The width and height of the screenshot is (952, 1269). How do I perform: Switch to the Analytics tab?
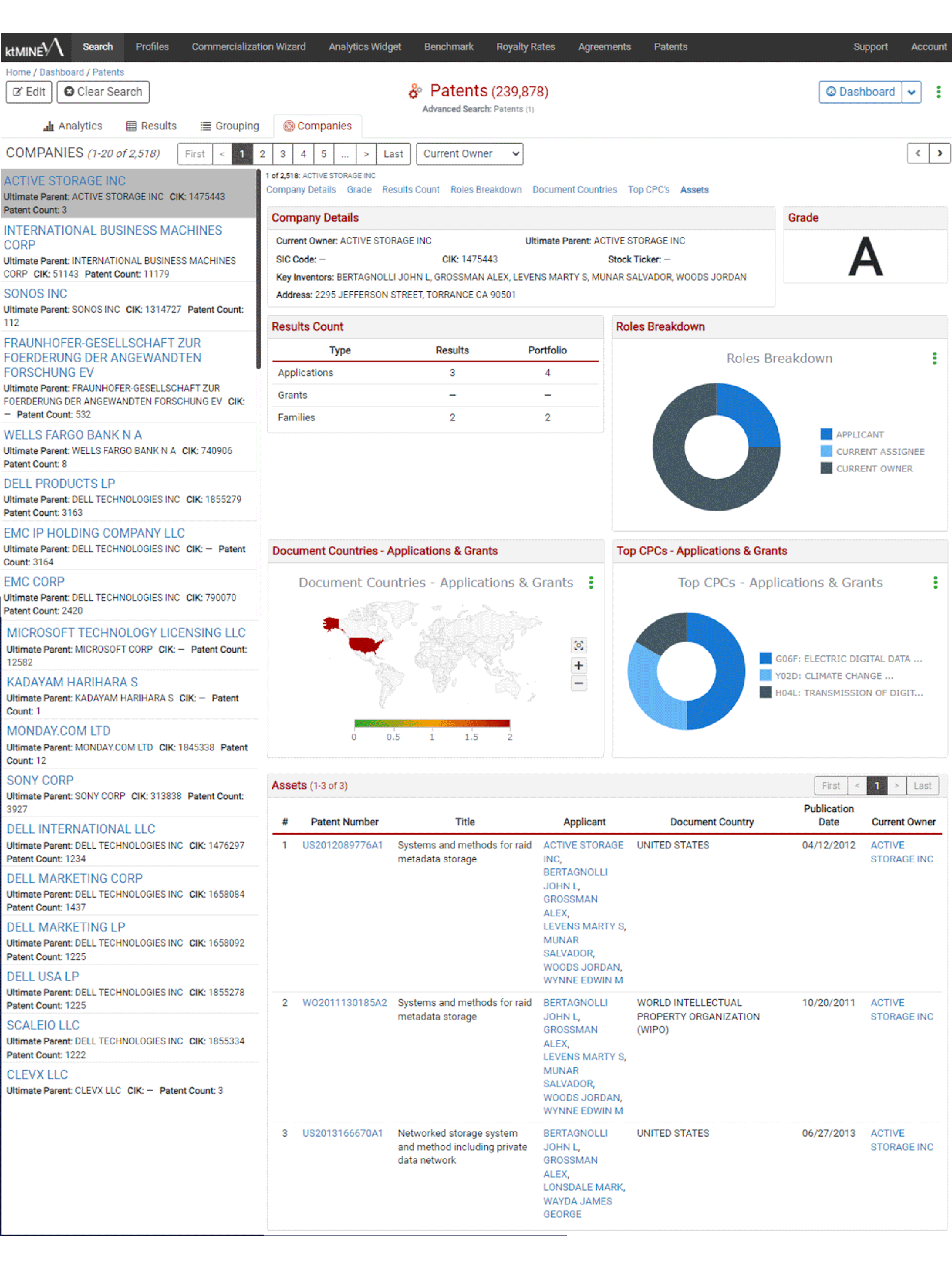(73, 126)
